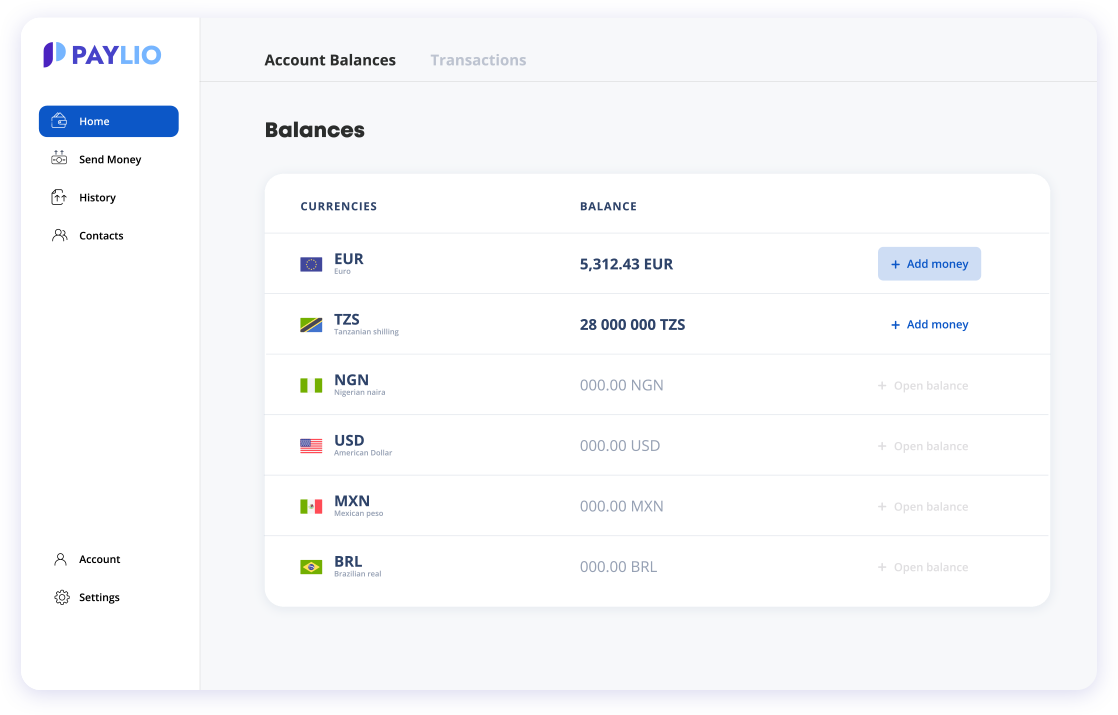The height and width of the screenshot is (715, 1118).
Task: Open Settings gear icon
Action: coord(61,598)
